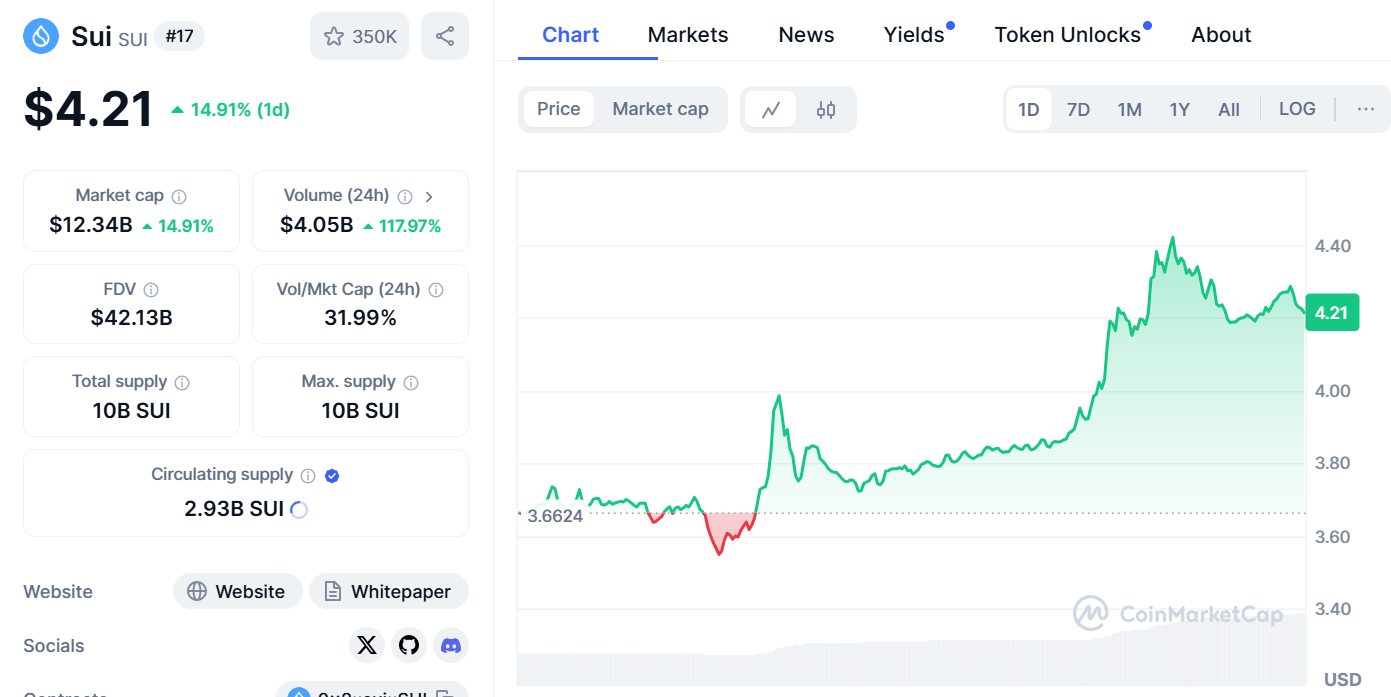1391x697 pixels.
Task: Click the 4.21 current price marker
Action: pos(1331,313)
